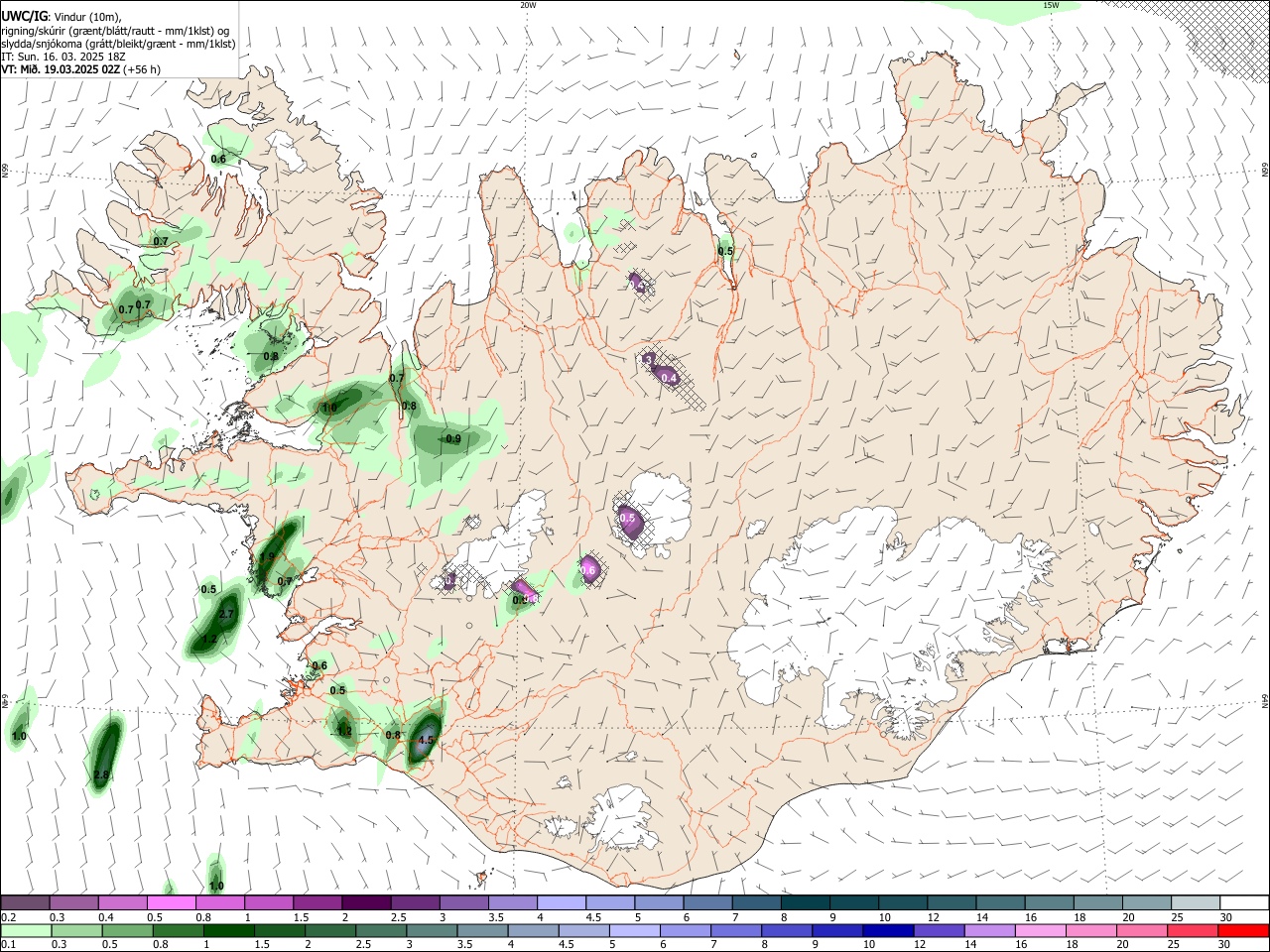Screen dimensions: 1270x952
Task: Select the 2.8 value over the southwest sea
Action: [101, 775]
